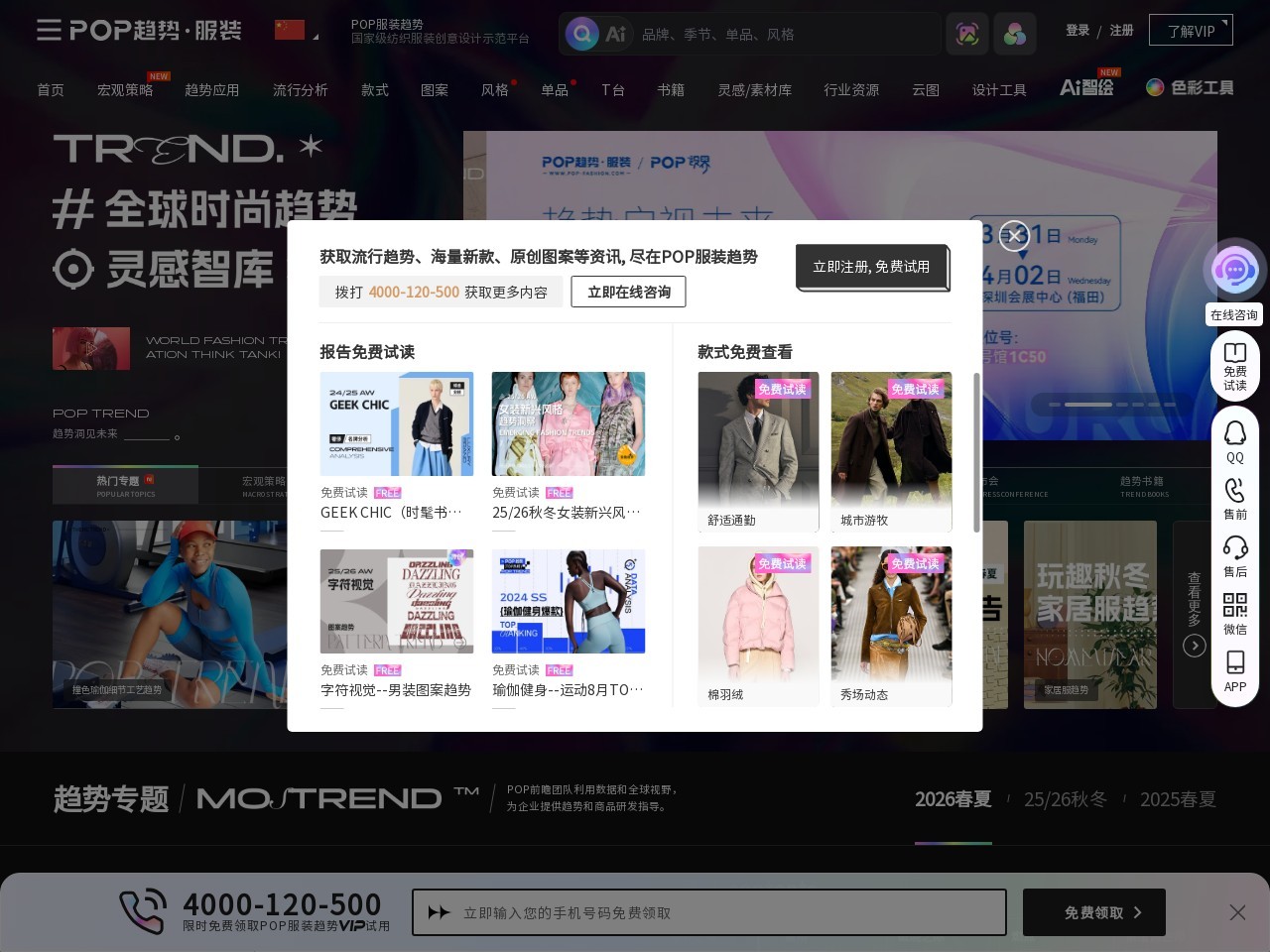Click the phone number input field at bottom
Image resolution: width=1270 pixels, height=952 pixels.
click(709, 912)
